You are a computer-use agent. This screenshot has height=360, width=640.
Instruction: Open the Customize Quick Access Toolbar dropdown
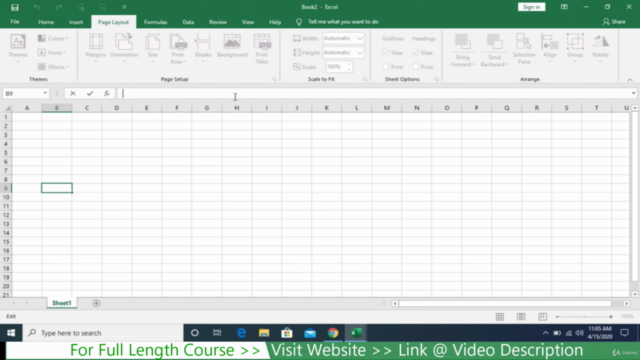click(x=124, y=7)
